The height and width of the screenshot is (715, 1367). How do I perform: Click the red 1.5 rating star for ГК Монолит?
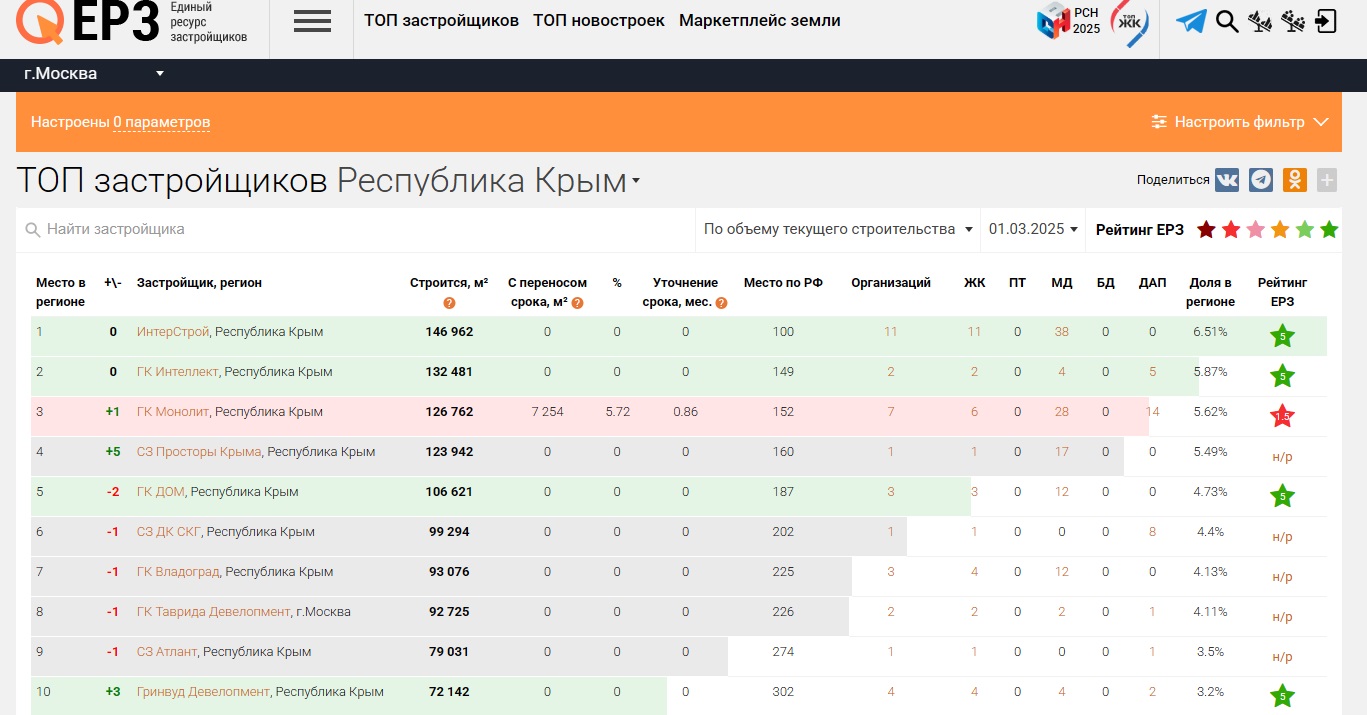pyautogui.click(x=1282, y=416)
